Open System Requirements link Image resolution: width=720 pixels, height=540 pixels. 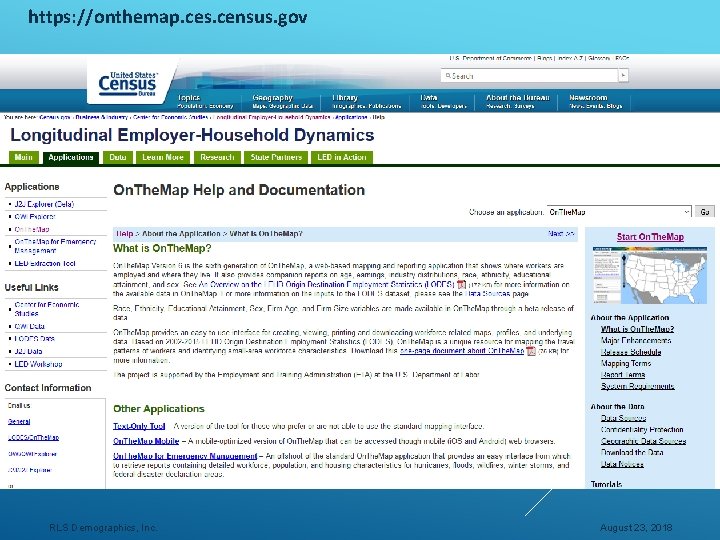[637, 386]
